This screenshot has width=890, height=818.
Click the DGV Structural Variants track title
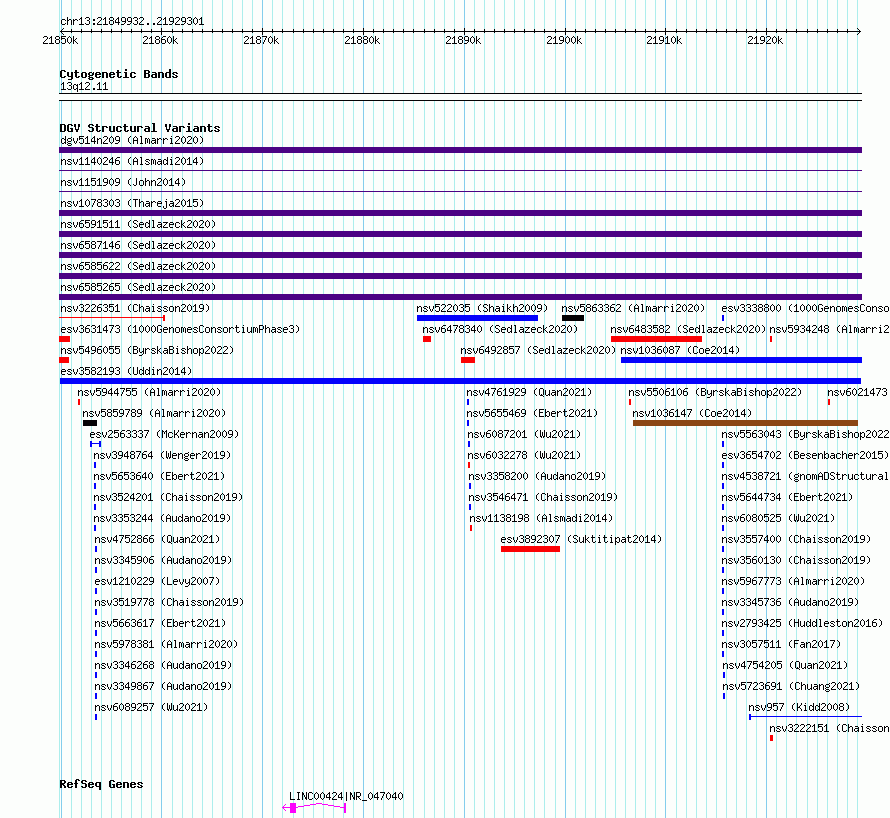(140, 128)
